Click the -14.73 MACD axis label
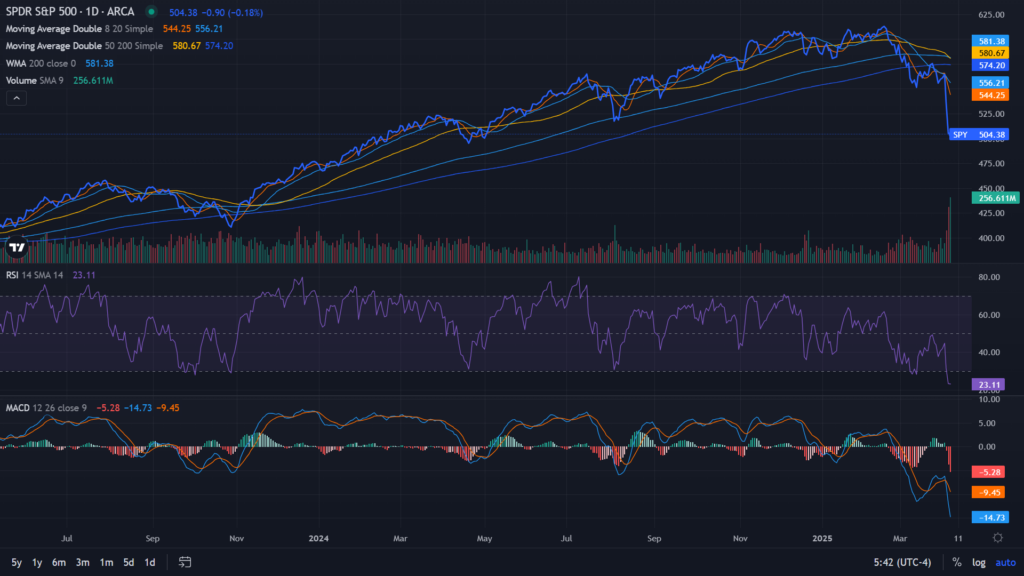This screenshot has width=1024, height=576. click(x=988, y=517)
